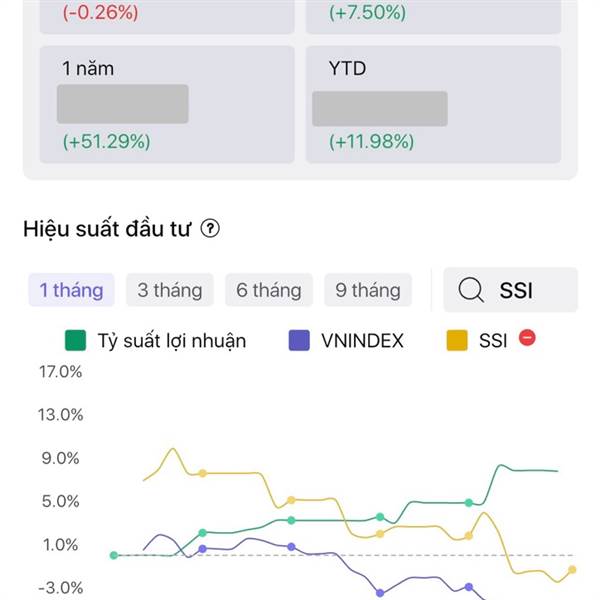Switch to the 3 tháng tab
Screen dimensions: 600x600
(169, 290)
